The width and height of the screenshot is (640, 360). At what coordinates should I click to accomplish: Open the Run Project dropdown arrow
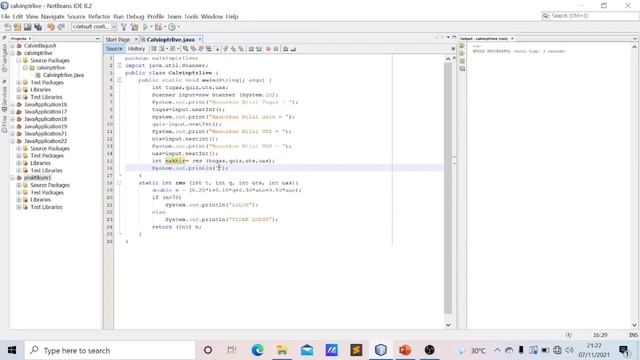pyautogui.click(x=151, y=27)
